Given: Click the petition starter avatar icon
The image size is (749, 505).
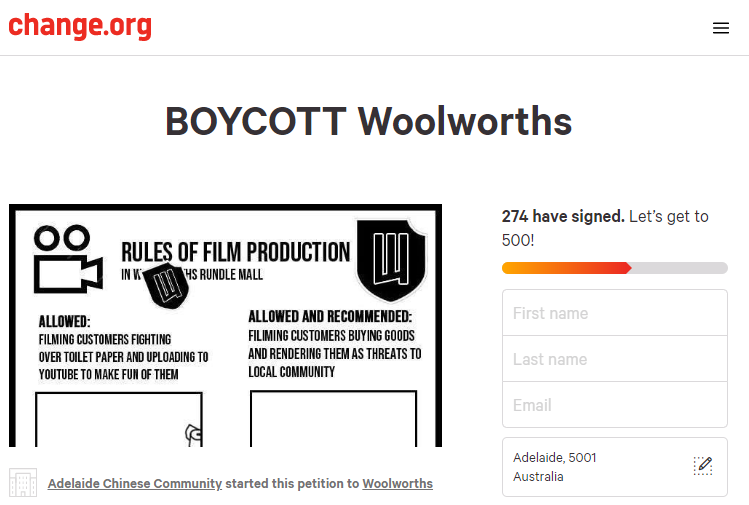Looking at the screenshot, I should tap(23, 482).
